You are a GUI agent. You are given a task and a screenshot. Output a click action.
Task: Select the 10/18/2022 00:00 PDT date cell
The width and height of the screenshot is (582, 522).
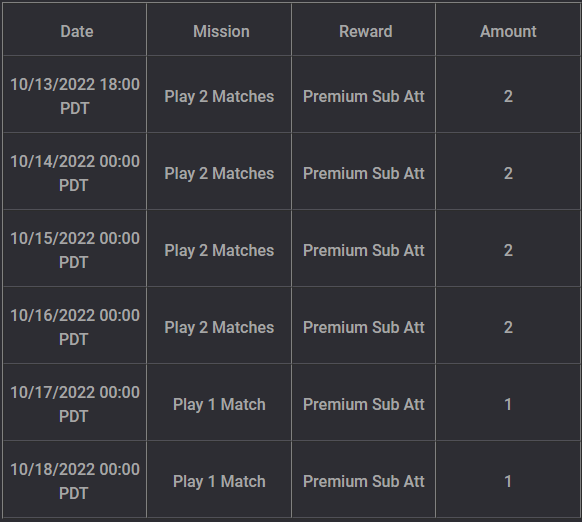click(x=75, y=481)
